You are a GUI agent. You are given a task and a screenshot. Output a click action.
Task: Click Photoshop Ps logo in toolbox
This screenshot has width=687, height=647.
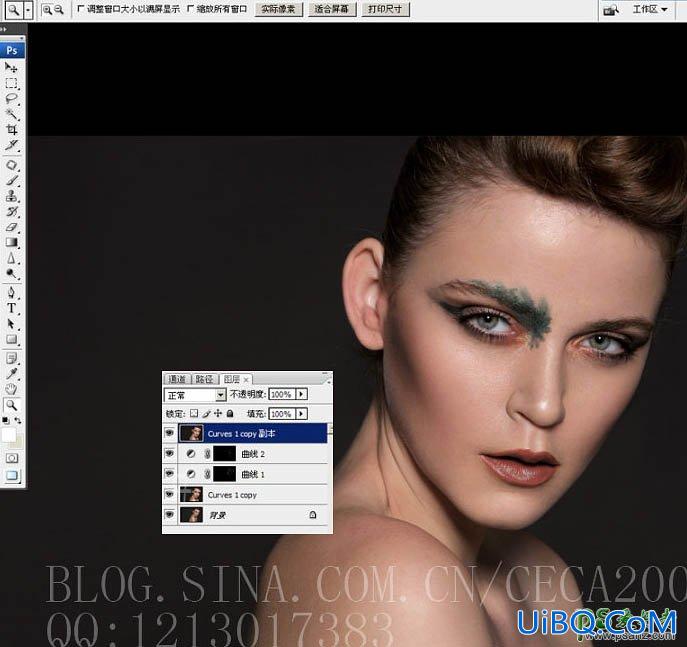tap(12, 50)
